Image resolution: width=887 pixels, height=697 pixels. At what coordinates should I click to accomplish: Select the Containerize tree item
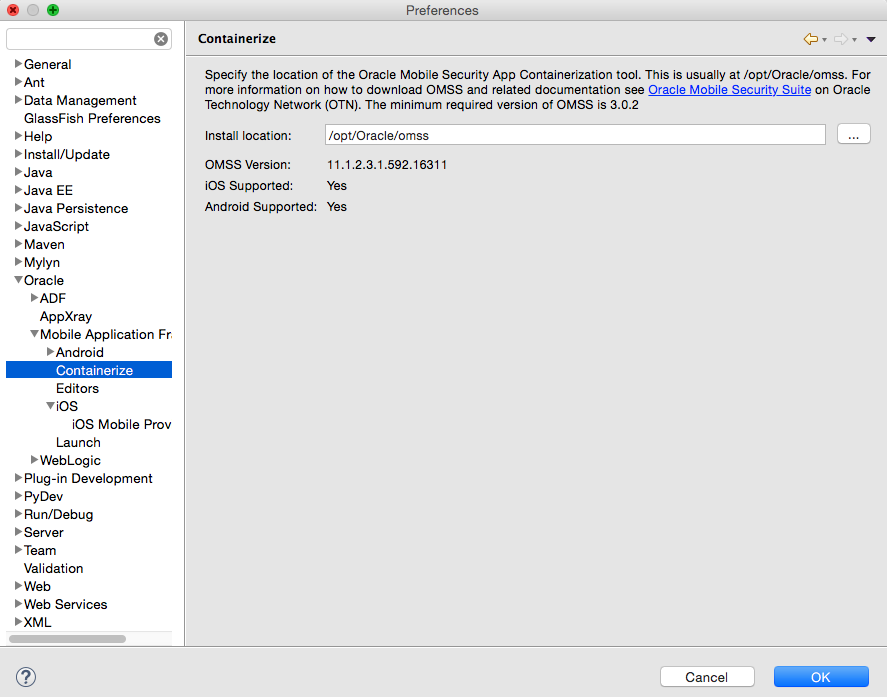click(89, 370)
